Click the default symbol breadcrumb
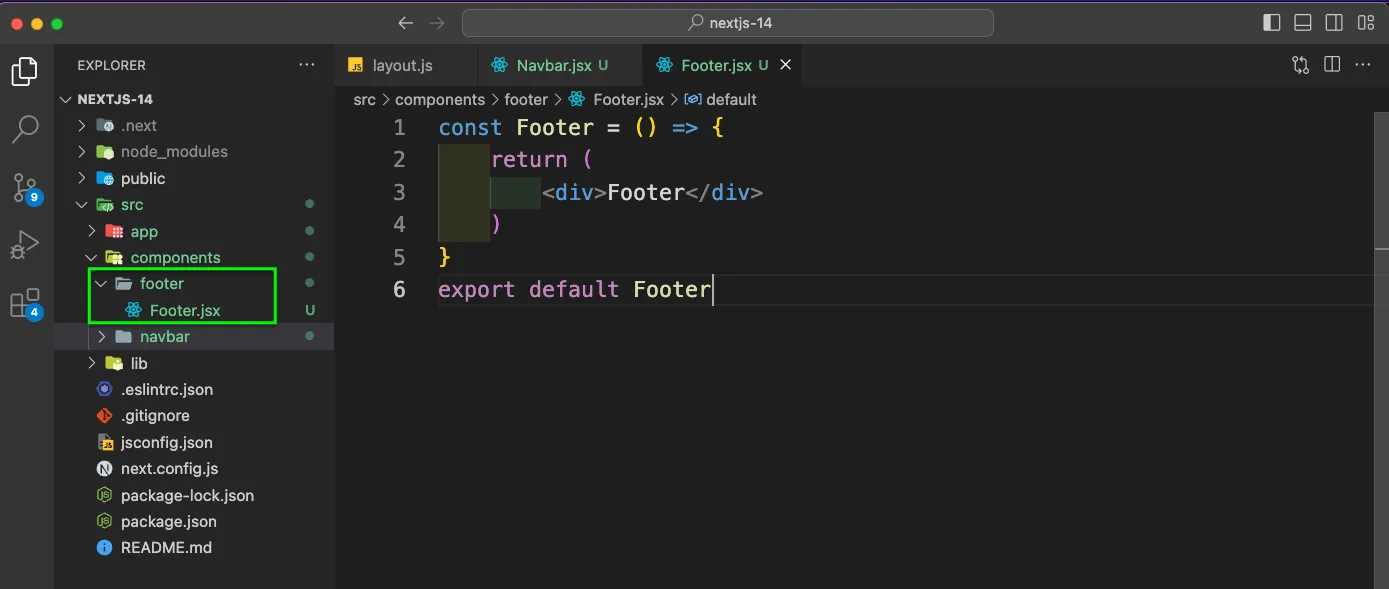Screen dimensions: 1389x589 coord(720,100)
